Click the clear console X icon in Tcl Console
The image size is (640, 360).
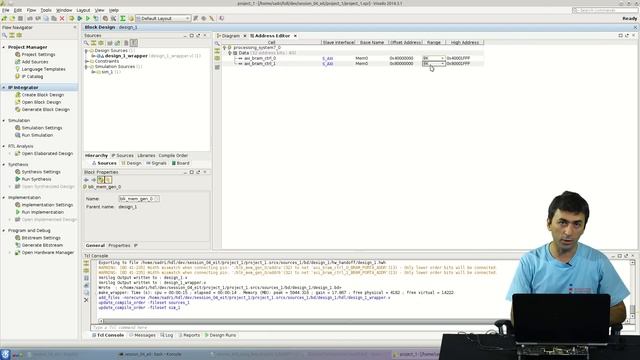click(x=86, y=300)
